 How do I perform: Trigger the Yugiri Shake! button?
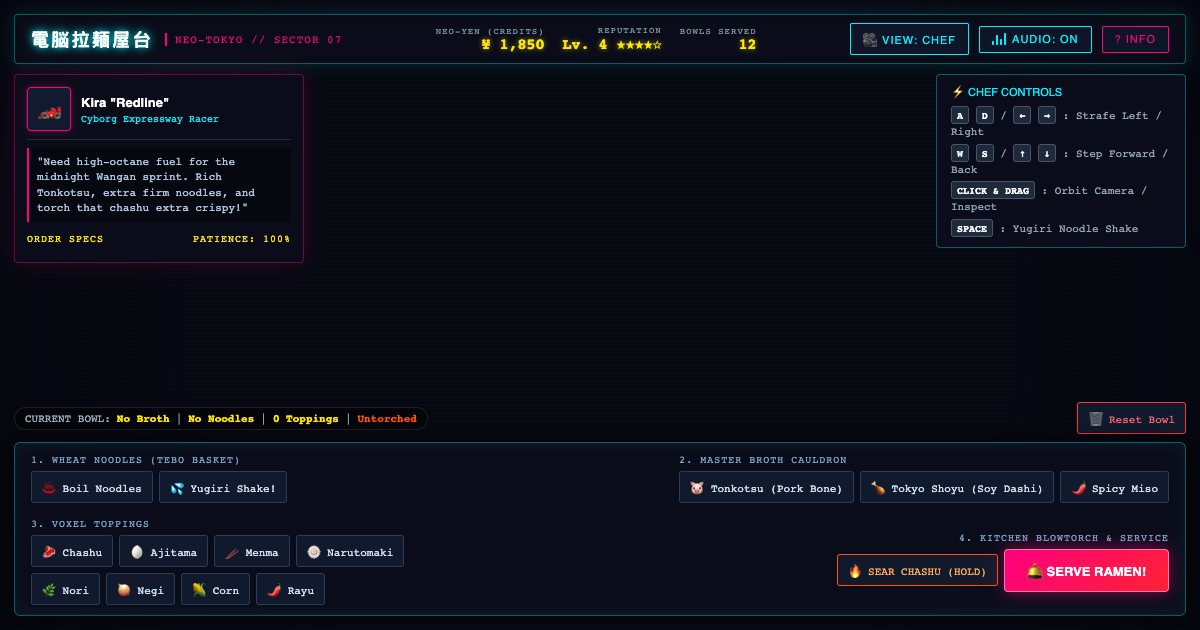click(222, 488)
